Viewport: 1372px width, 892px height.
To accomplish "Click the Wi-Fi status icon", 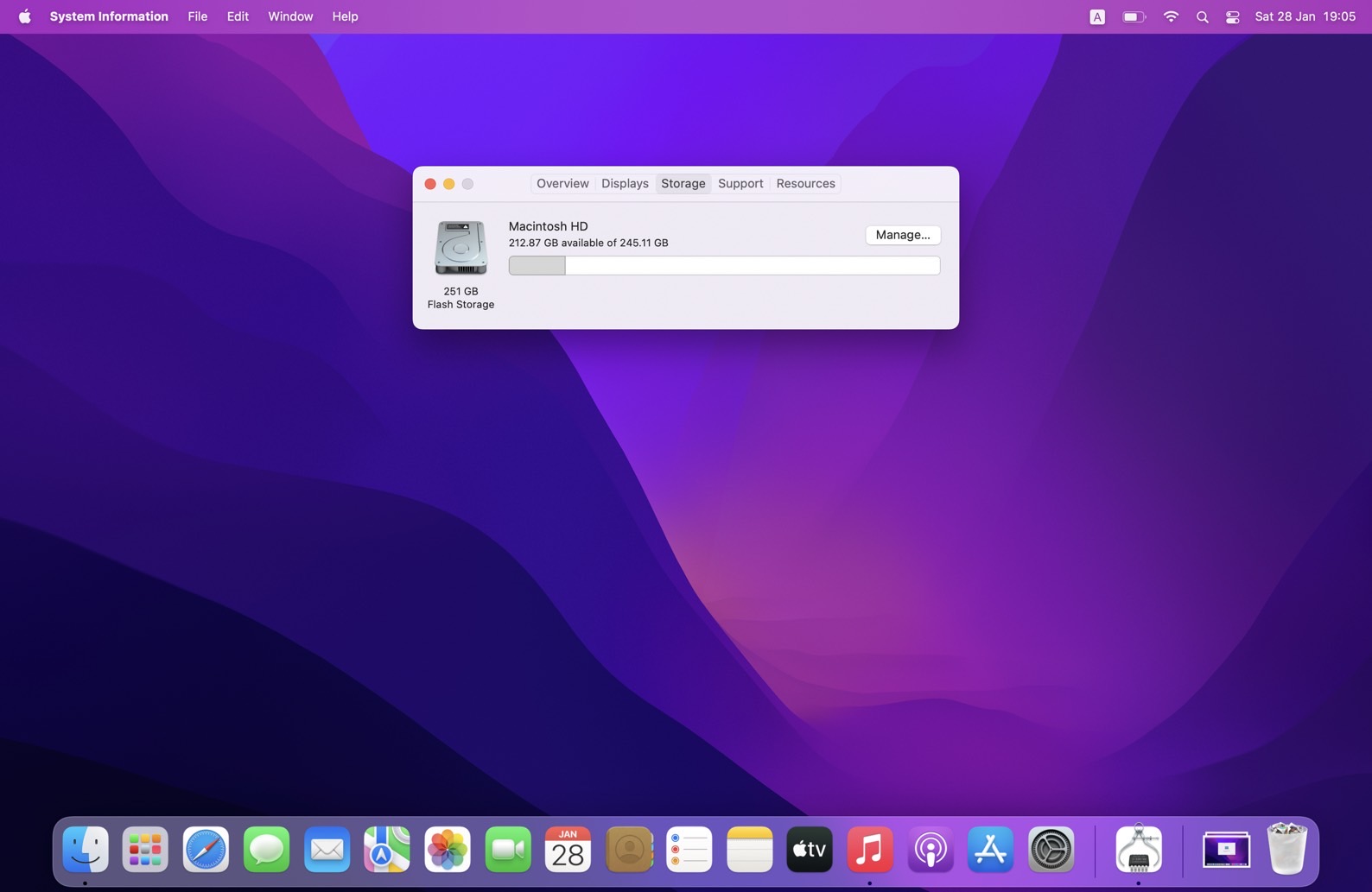I will [1171, 16].
